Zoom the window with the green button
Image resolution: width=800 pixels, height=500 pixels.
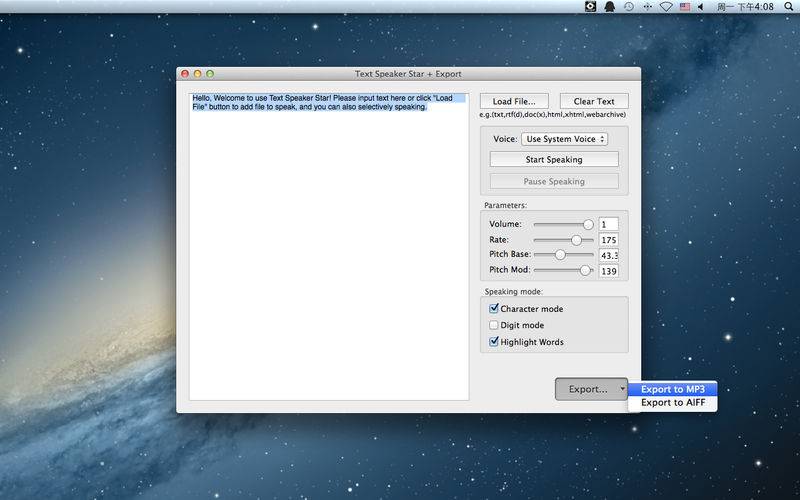click(x=210, y=74)
